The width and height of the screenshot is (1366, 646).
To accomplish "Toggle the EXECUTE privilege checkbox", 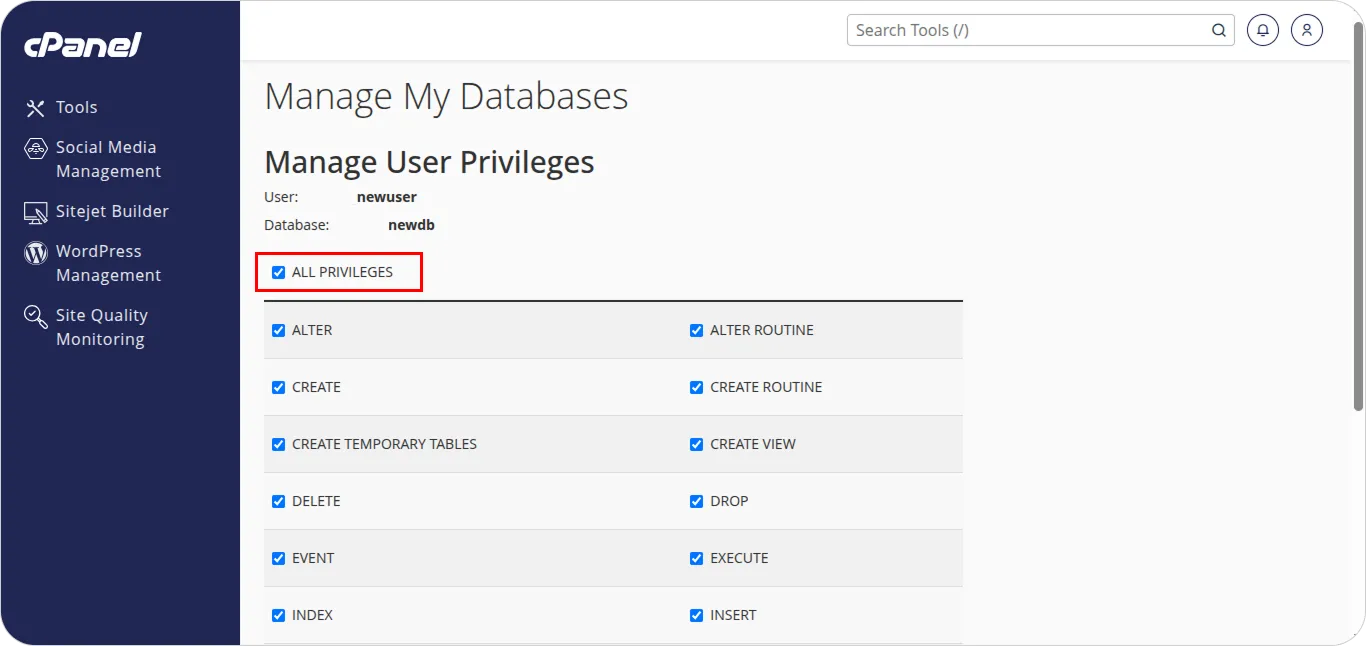I will (697, 558).
